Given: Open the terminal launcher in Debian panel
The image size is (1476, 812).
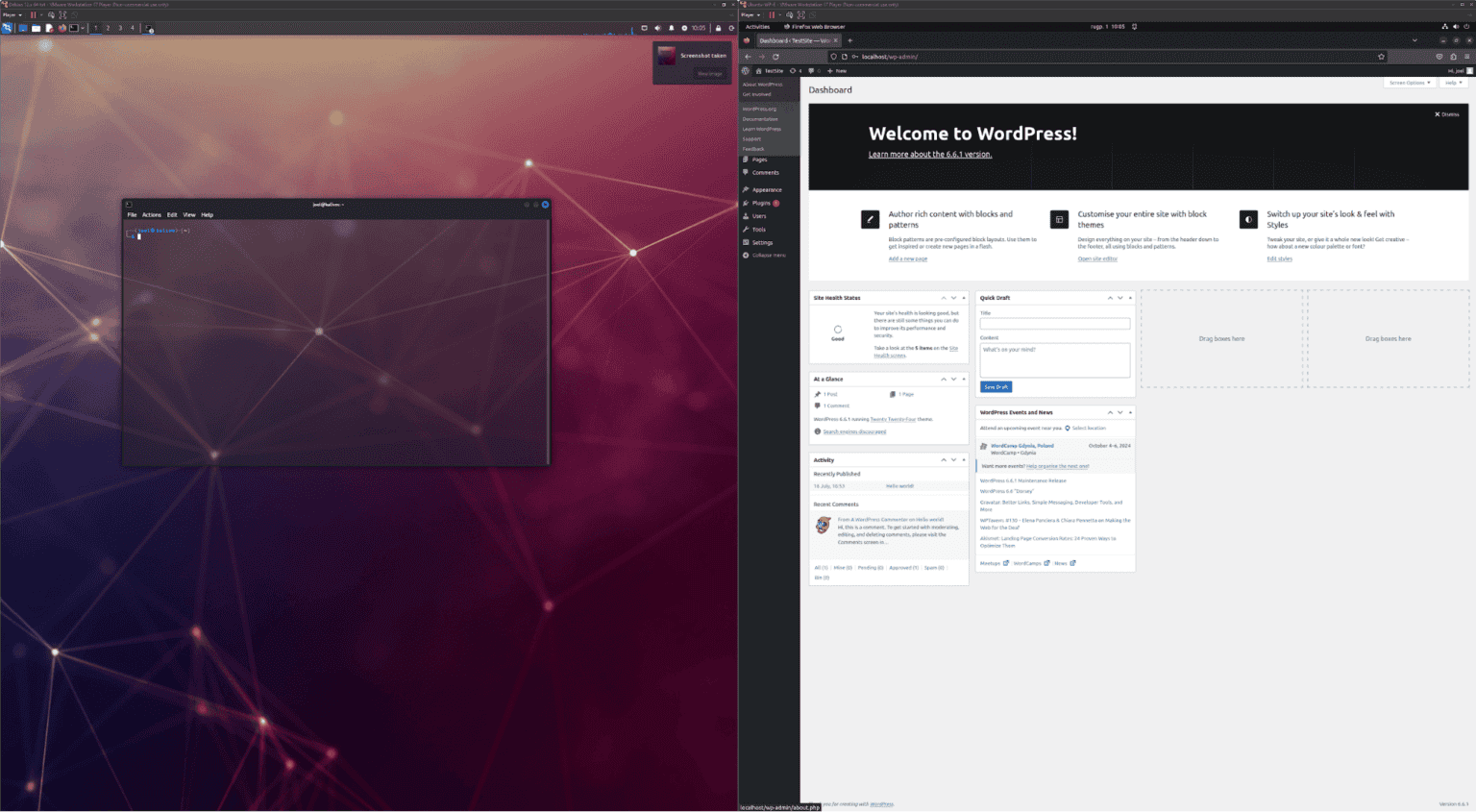Looking at the screenshot, I should click(74, 28).
